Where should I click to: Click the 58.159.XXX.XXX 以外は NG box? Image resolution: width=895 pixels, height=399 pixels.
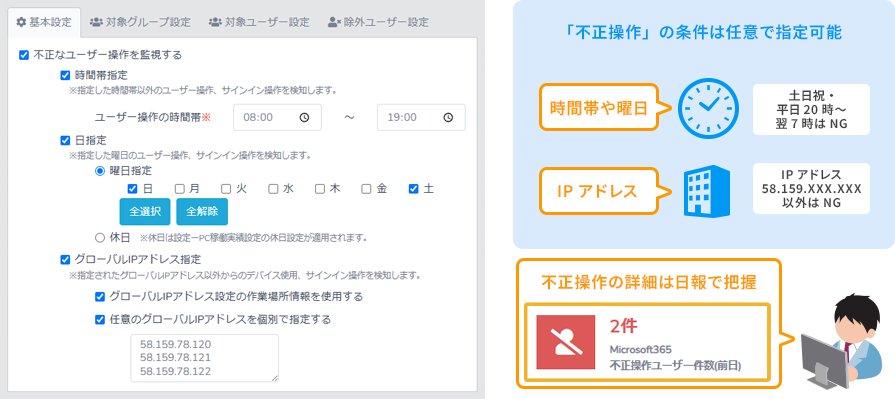point(811,189)
